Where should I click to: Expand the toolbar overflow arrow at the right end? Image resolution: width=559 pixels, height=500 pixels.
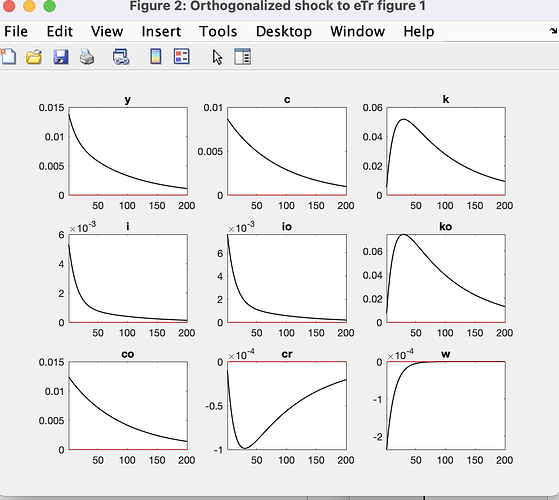coord(554,31)
